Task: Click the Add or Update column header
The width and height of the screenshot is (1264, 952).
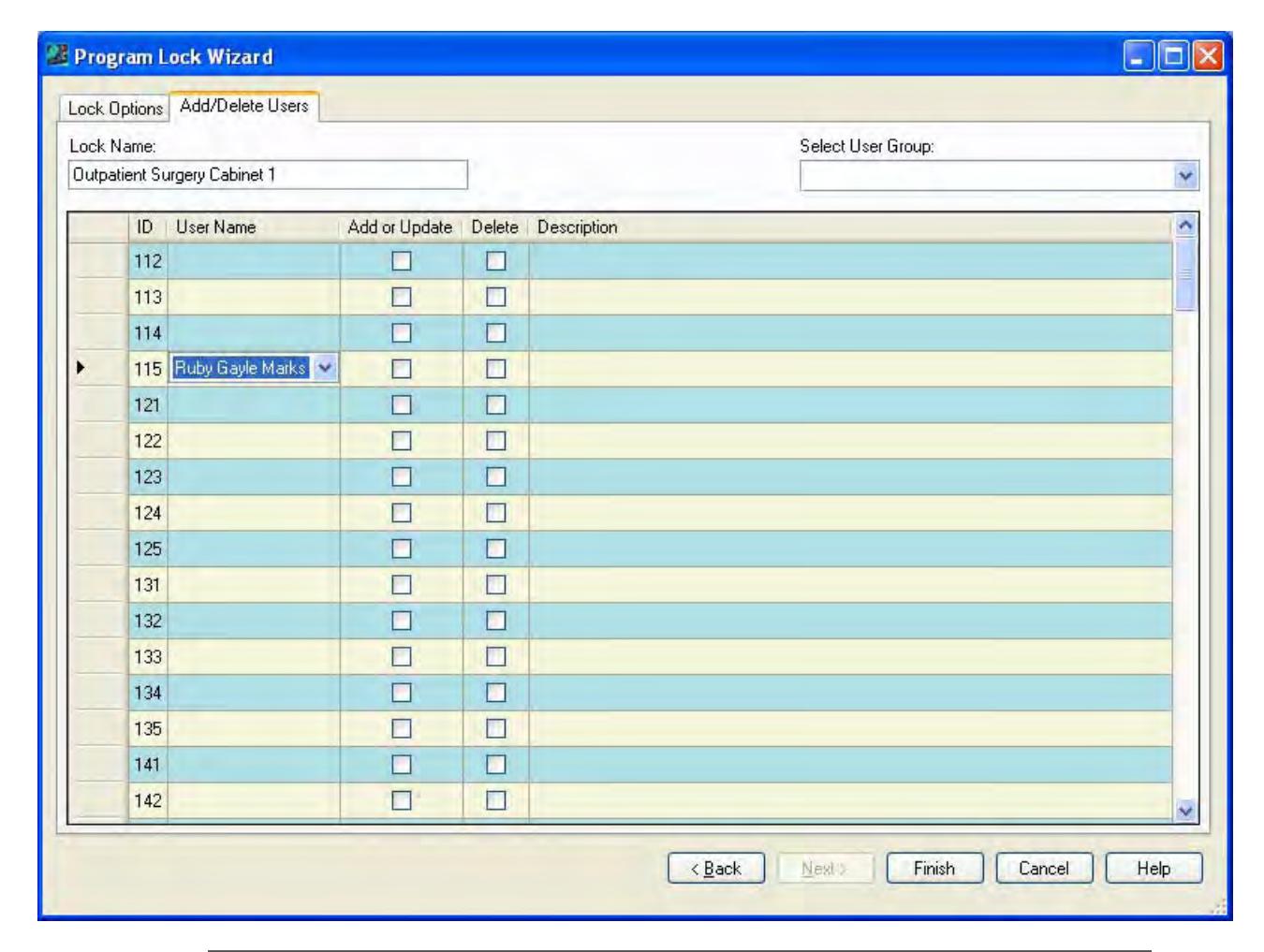Action: point(401,227)
